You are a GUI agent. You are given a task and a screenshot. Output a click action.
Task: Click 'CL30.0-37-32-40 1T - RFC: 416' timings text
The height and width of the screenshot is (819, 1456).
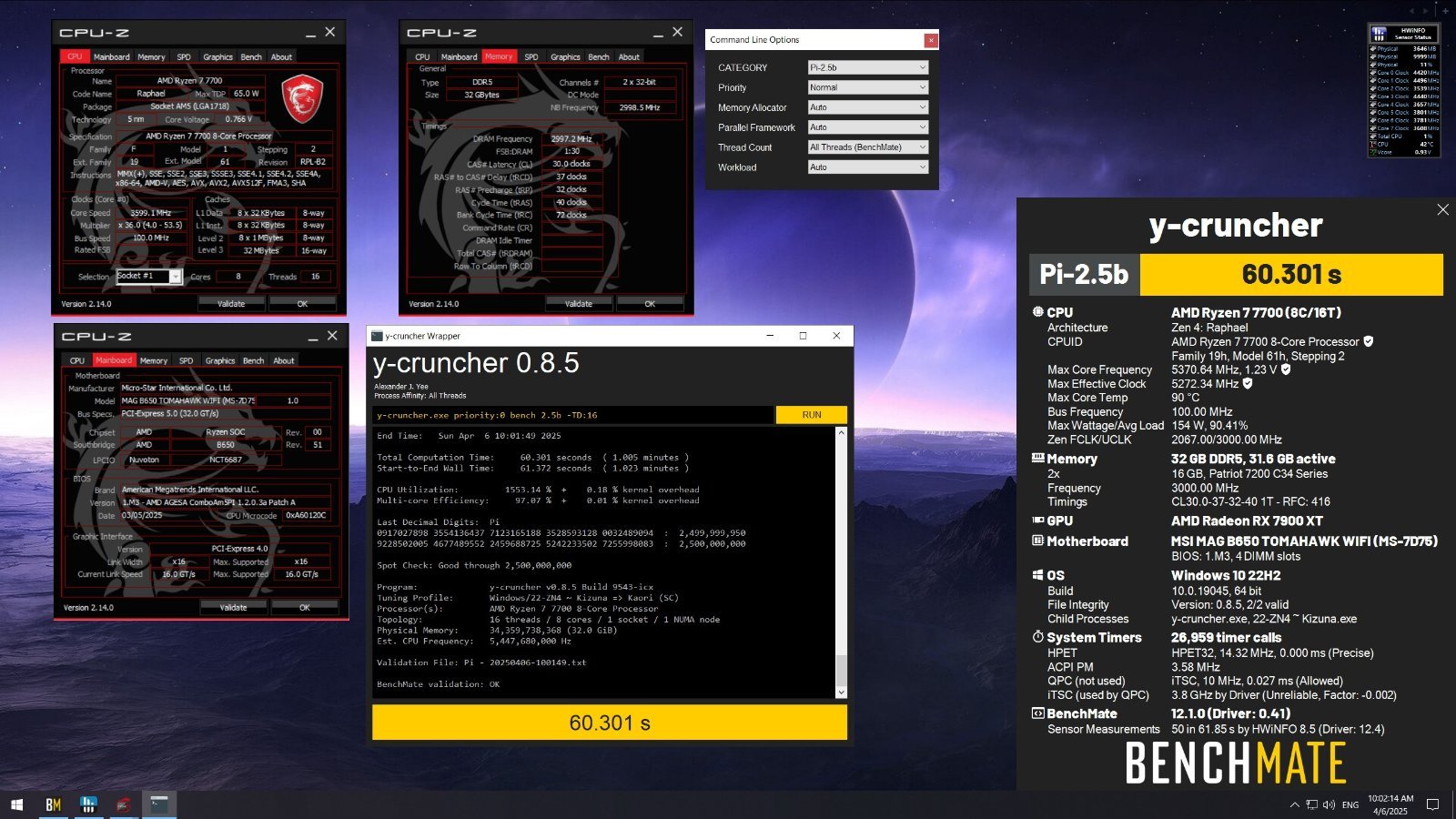point(1250,501)
